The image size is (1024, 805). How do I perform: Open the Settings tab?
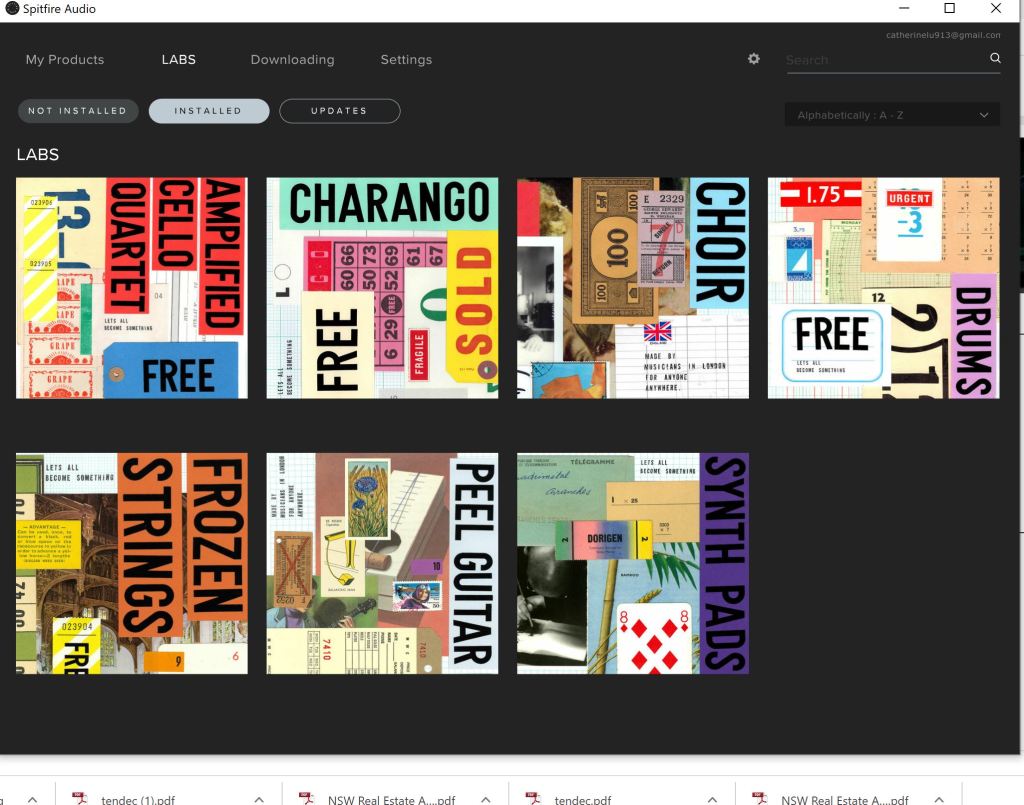pyautogui.click(x=406, y=60)
